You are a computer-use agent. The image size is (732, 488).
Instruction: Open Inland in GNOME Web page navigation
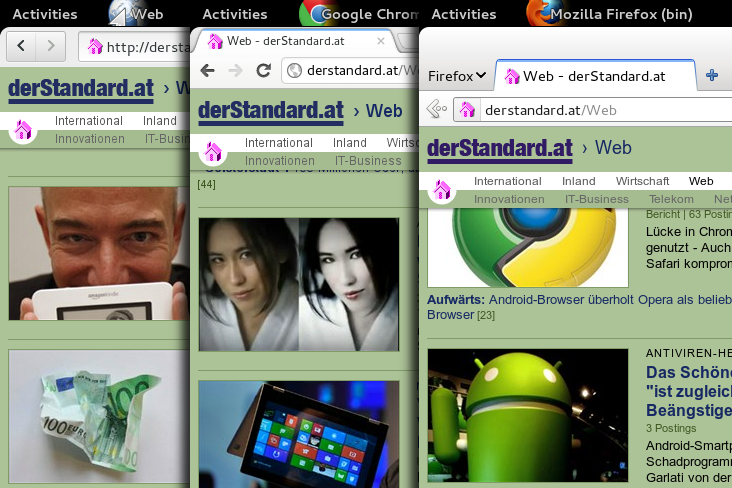pos(160,121)
